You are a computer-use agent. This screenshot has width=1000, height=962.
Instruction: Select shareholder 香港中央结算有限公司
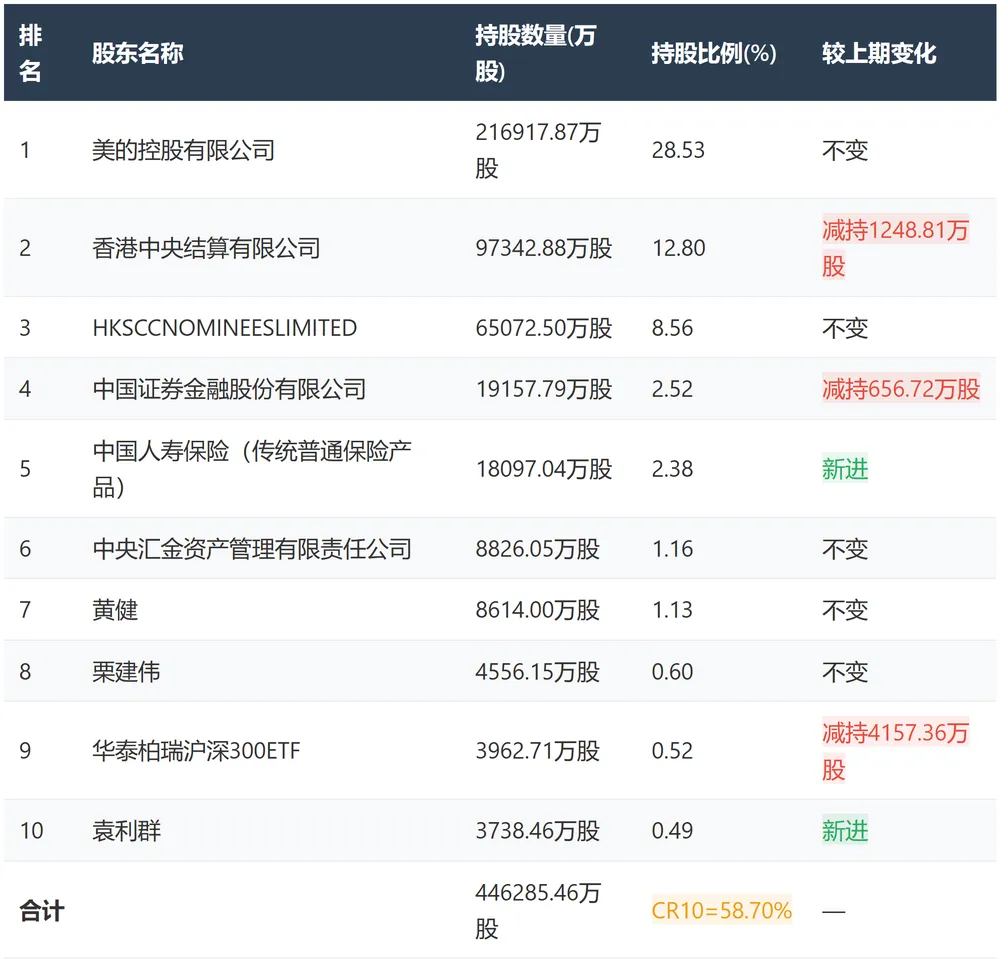[x=206, y=248]
